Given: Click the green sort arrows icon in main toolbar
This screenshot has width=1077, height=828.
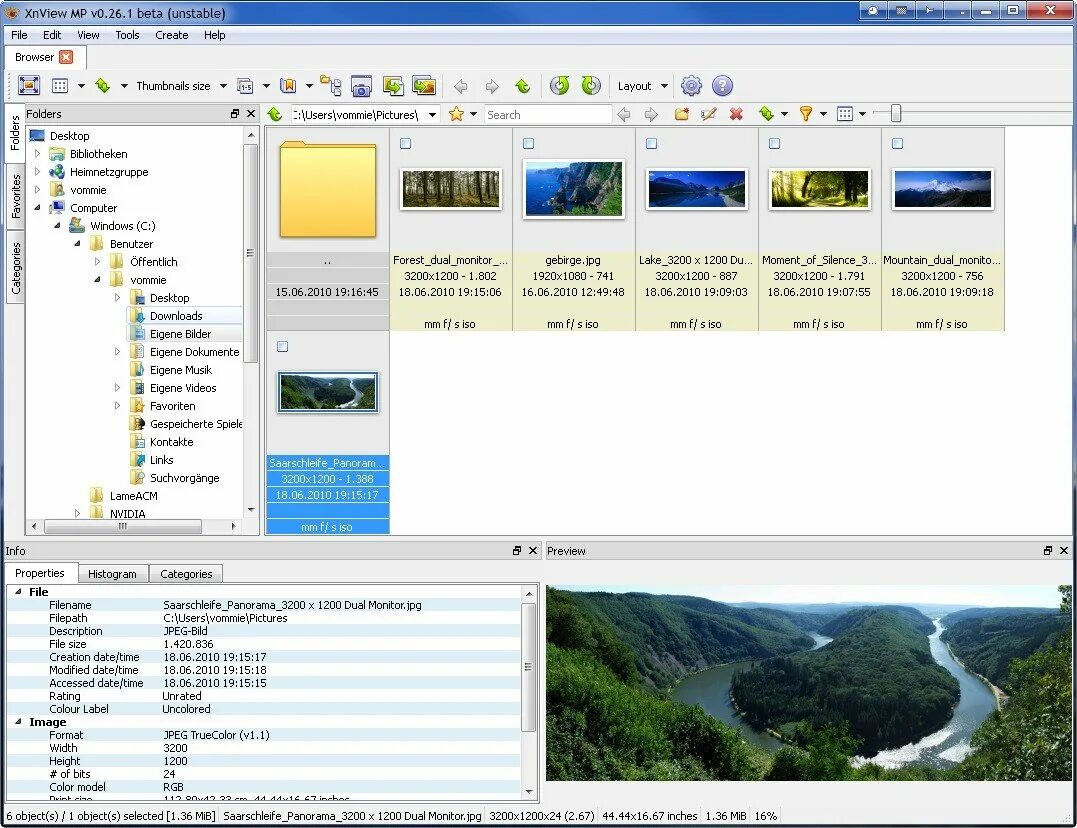Looking at the screenshot, I should [x=102, y=86].
